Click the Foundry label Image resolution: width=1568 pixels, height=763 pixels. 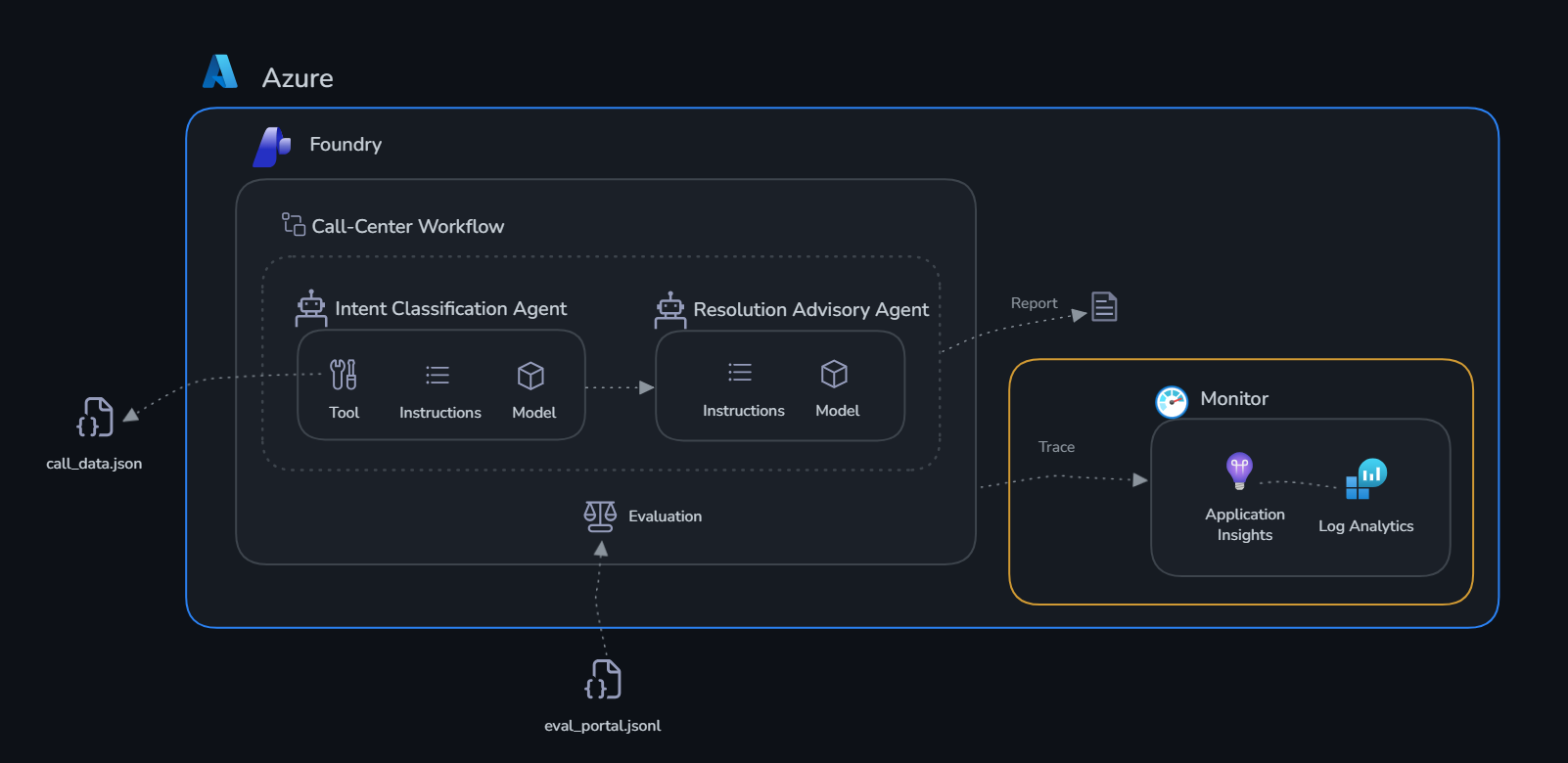346,145
